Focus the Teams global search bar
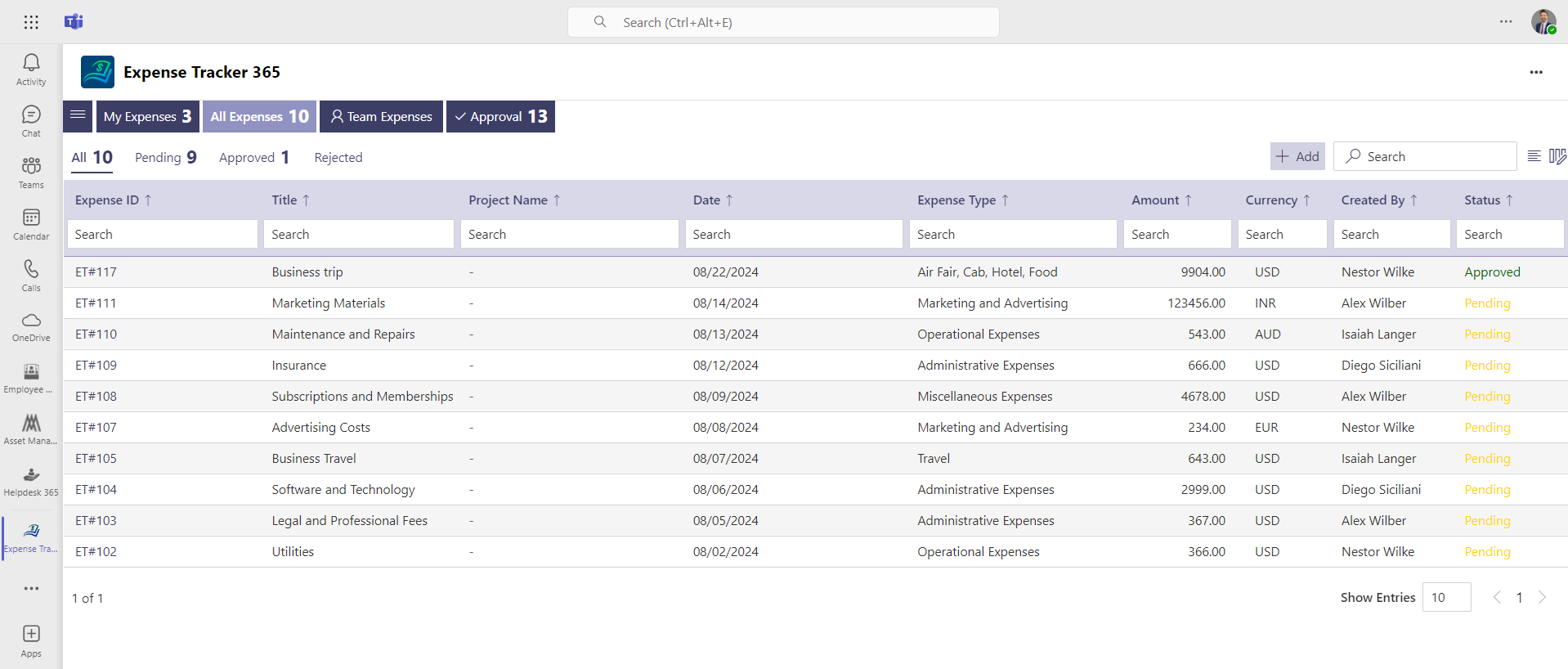Viewport: 1568px width, 669px height. tap(783, 22)
